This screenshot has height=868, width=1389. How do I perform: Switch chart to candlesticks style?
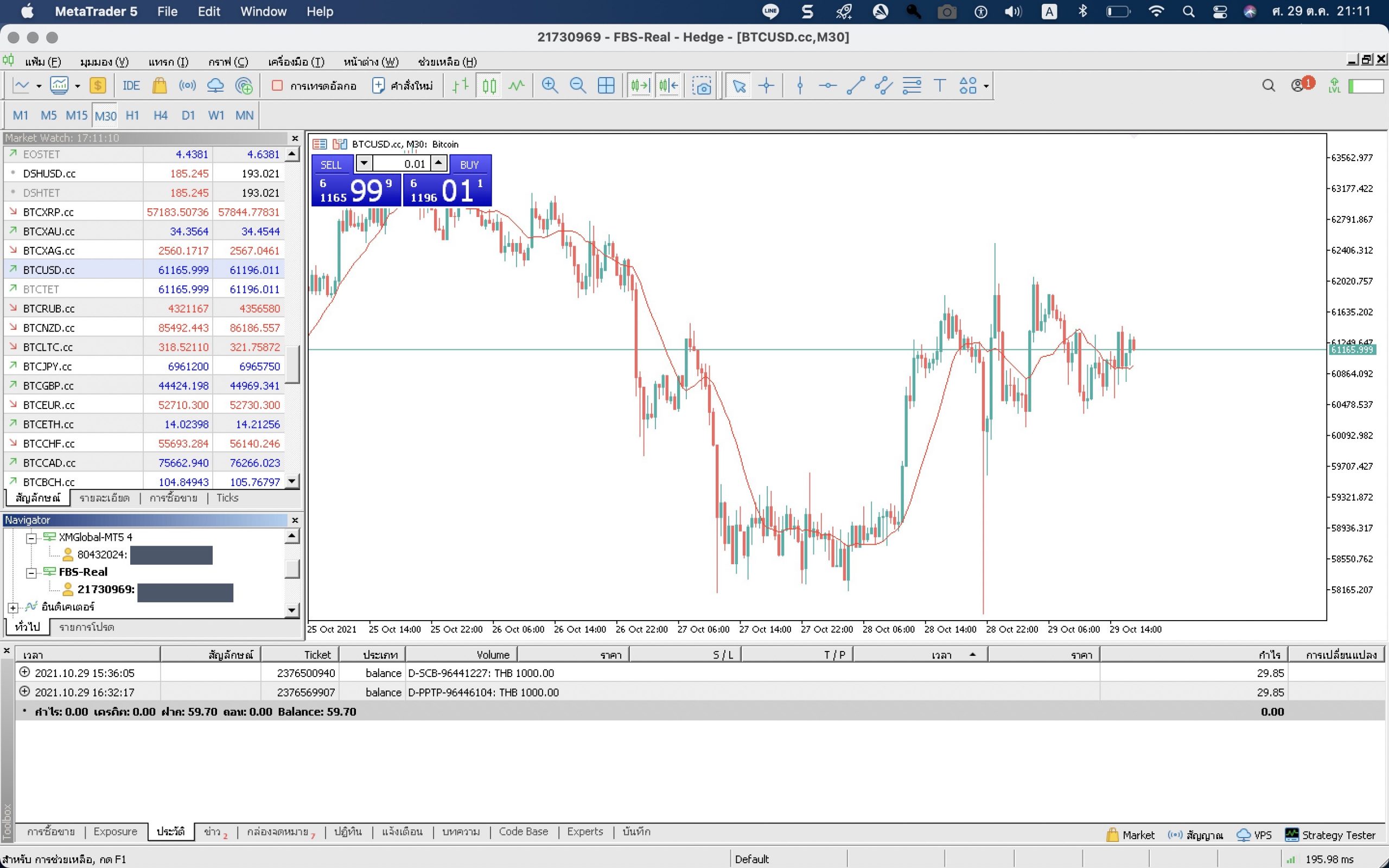(489, 86)
